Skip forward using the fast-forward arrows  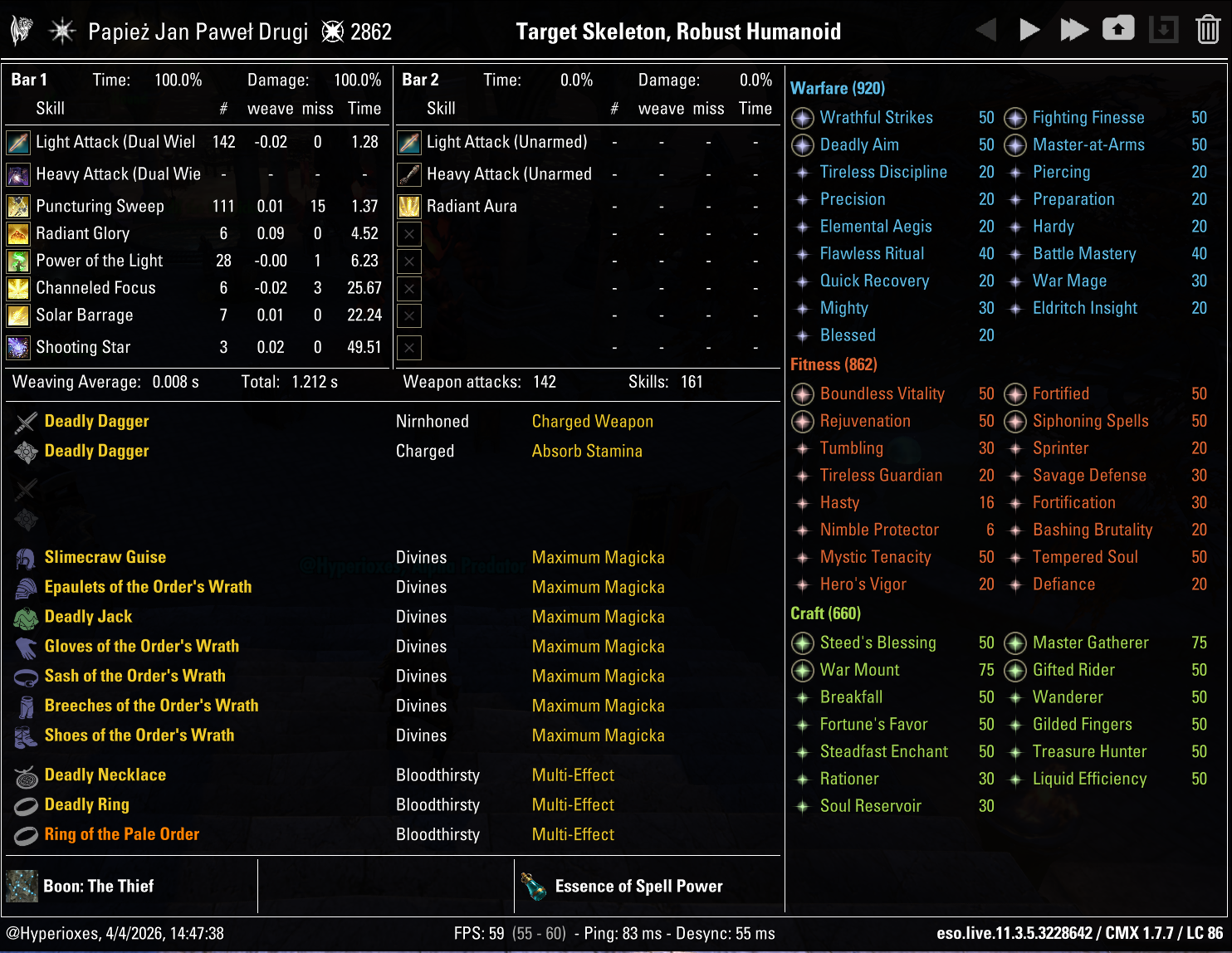coord(1074,29)
